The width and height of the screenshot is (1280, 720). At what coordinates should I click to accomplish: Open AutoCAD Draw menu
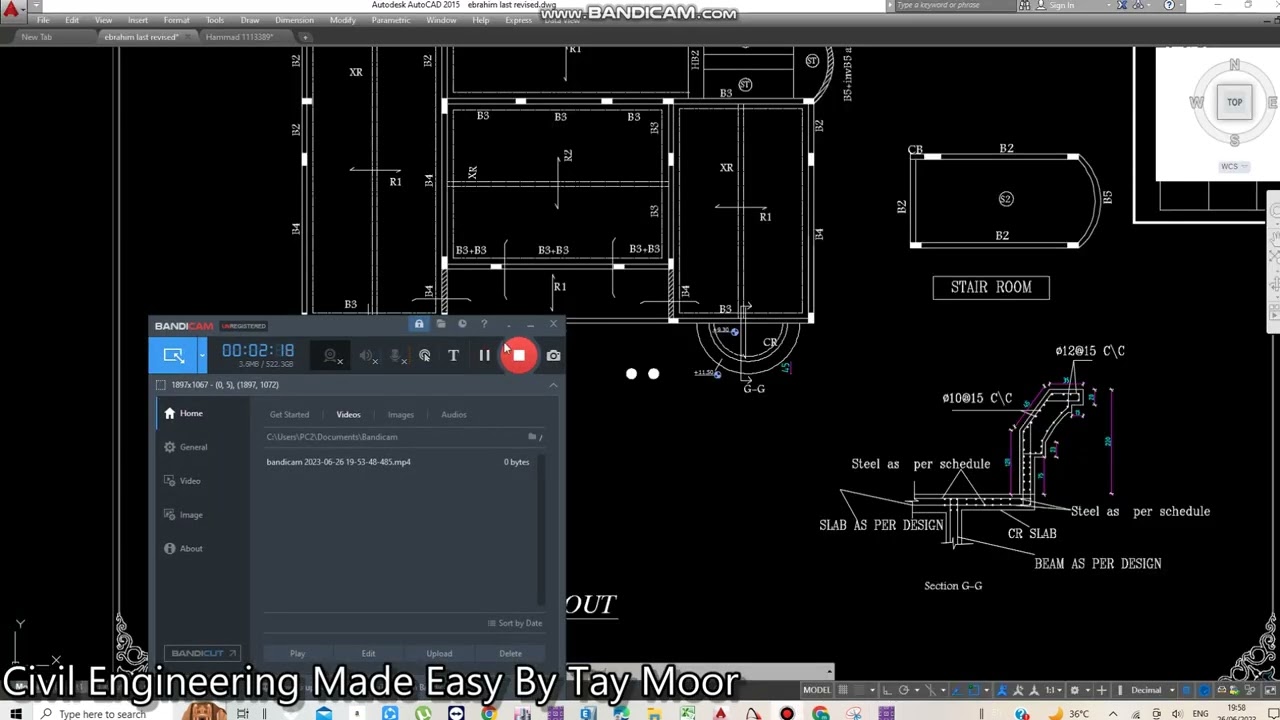[x=250, y=20]
